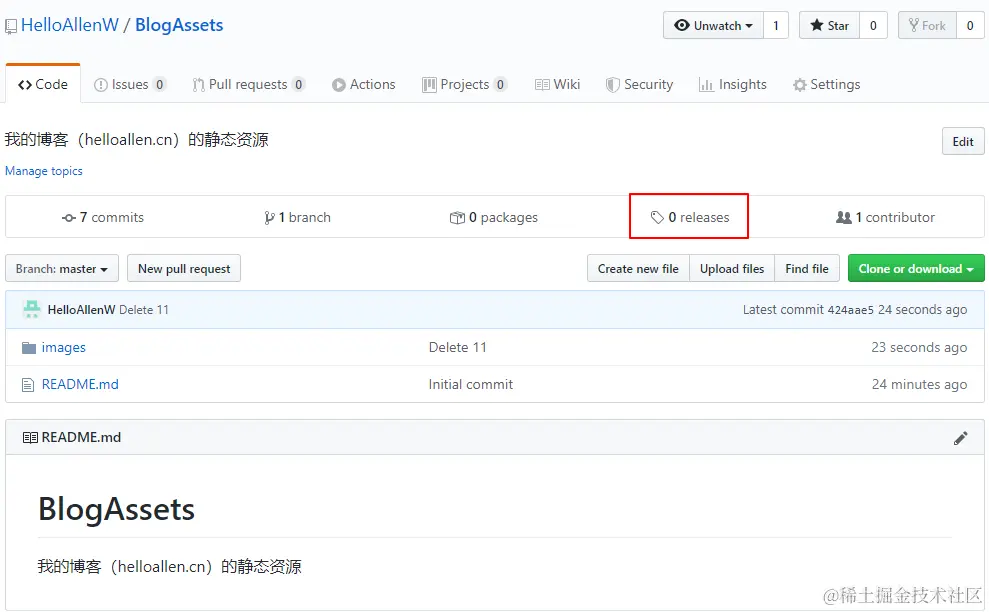Click the New pull request button
989x612 pixels.
[x=184, y=269]
